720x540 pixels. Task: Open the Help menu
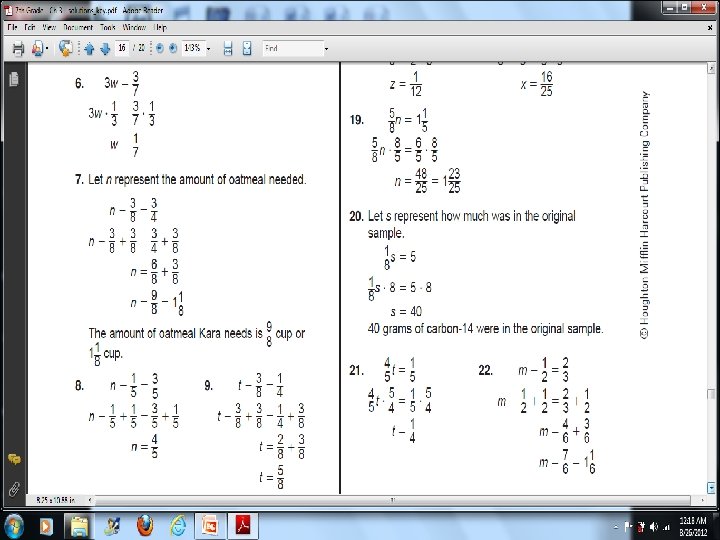[x=160, y=28]
